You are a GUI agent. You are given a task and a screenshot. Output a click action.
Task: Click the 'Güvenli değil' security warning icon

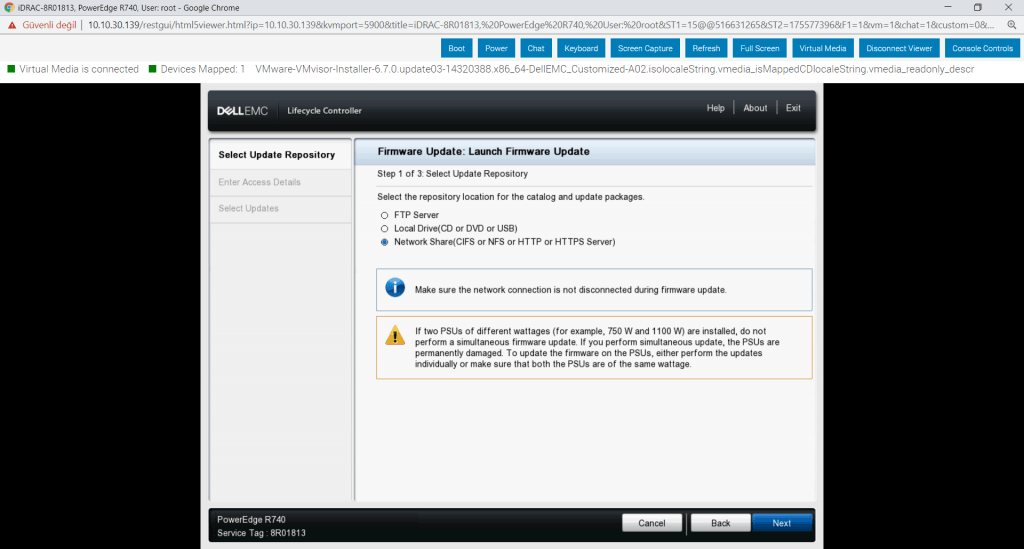tap(12, 24)
